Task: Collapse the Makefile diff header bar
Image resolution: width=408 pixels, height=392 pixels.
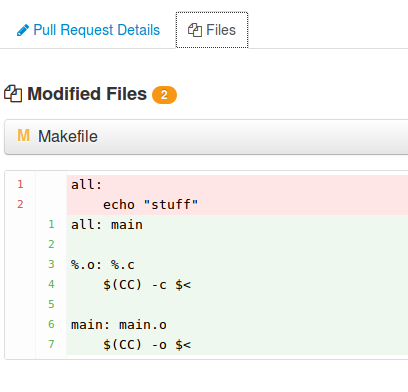Action: click(x=206, y=137)
